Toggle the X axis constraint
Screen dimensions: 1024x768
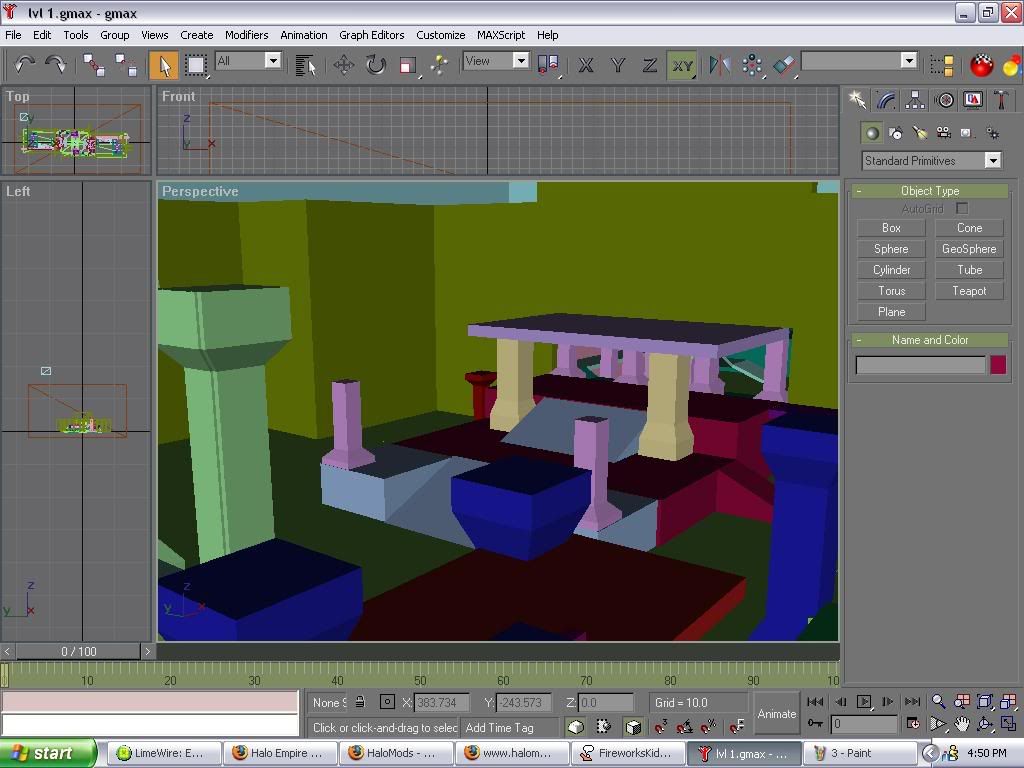tap(586, 65)
